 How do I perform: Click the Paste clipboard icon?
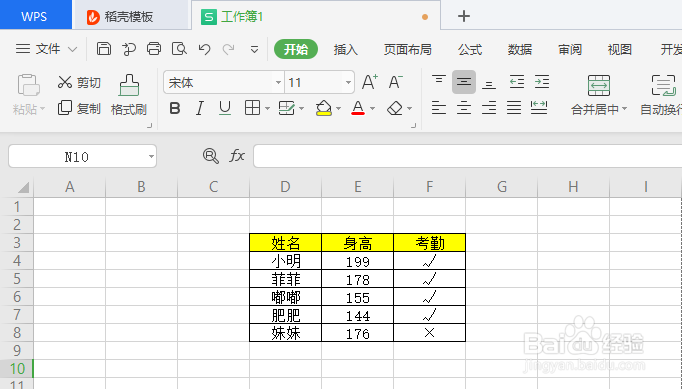pyautogui.click(x=29, y=84)
